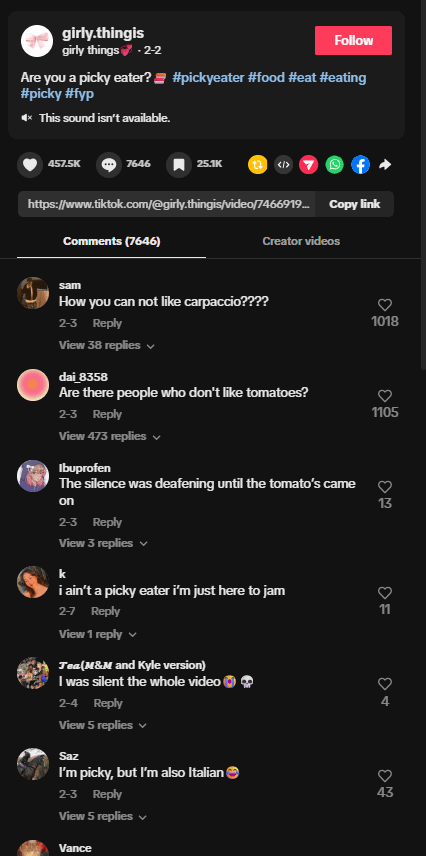Screen dimensions: 426x856
Task: Select the Comments (7646) tab
Action: tap(111, 241)
